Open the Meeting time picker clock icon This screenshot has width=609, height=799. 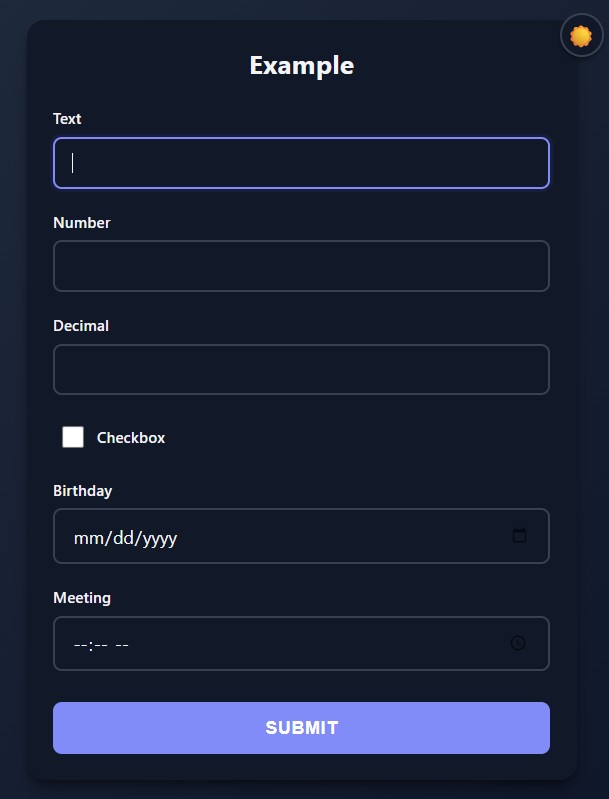(x=518, y=643)
